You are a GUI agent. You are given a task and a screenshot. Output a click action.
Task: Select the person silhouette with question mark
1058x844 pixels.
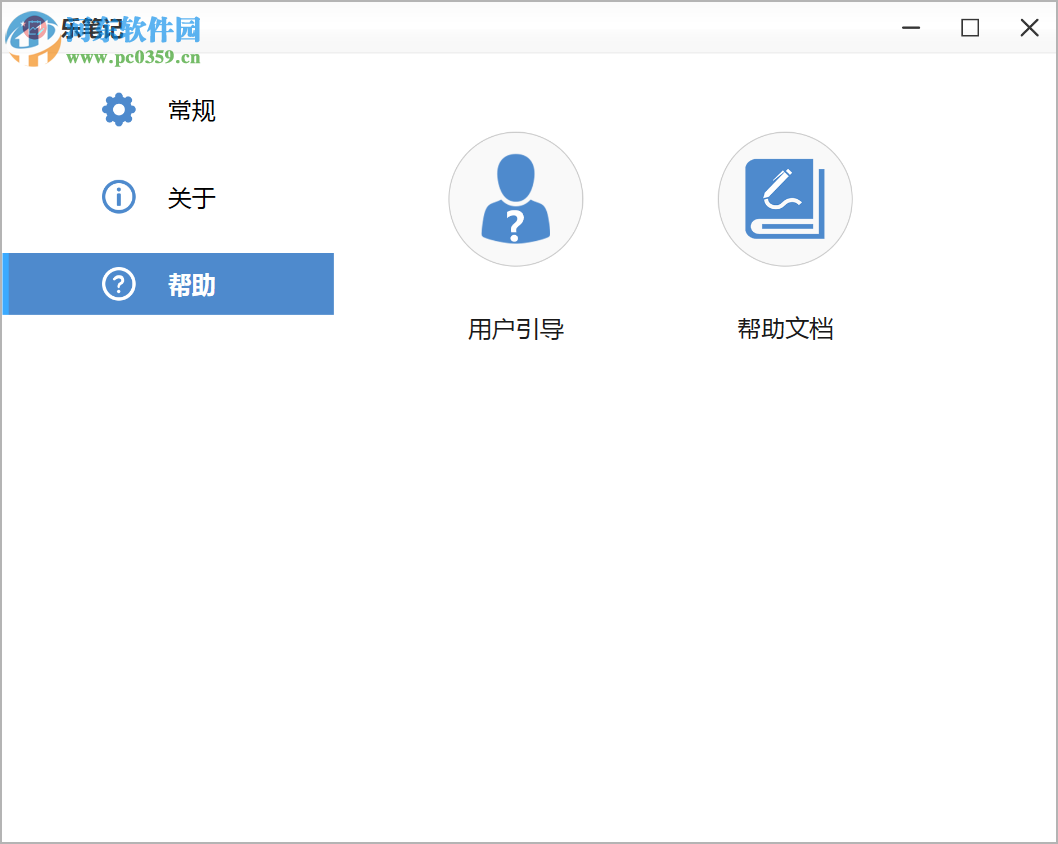(x=515, y=199)
